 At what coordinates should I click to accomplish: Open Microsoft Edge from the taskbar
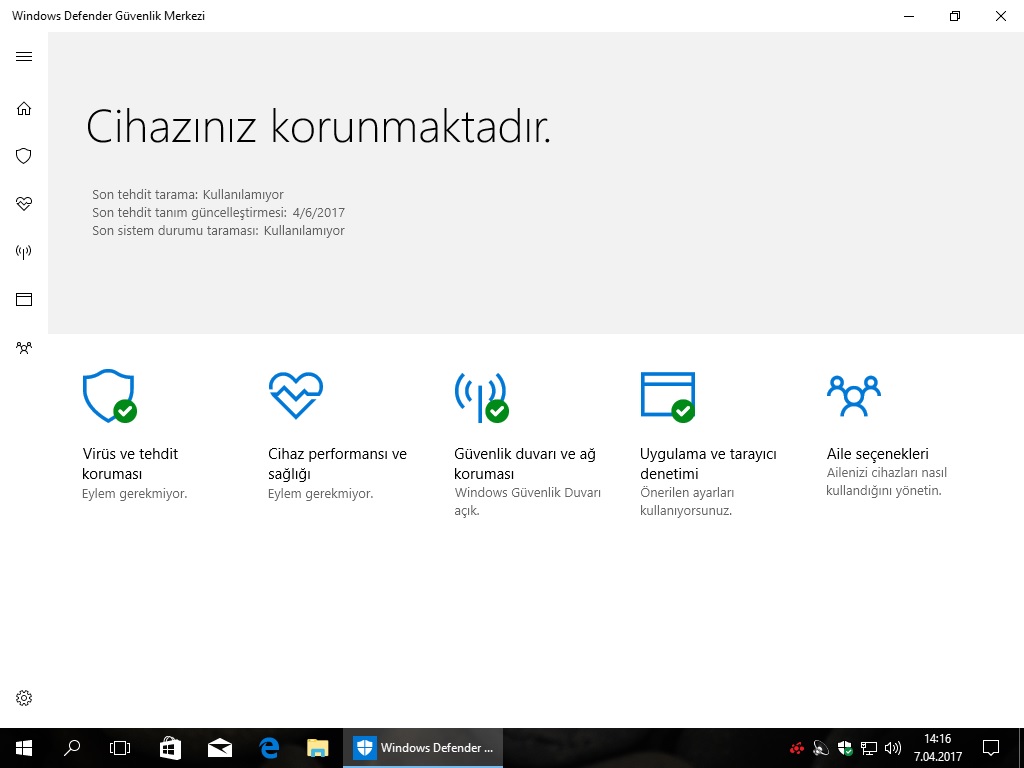(268, 747)
